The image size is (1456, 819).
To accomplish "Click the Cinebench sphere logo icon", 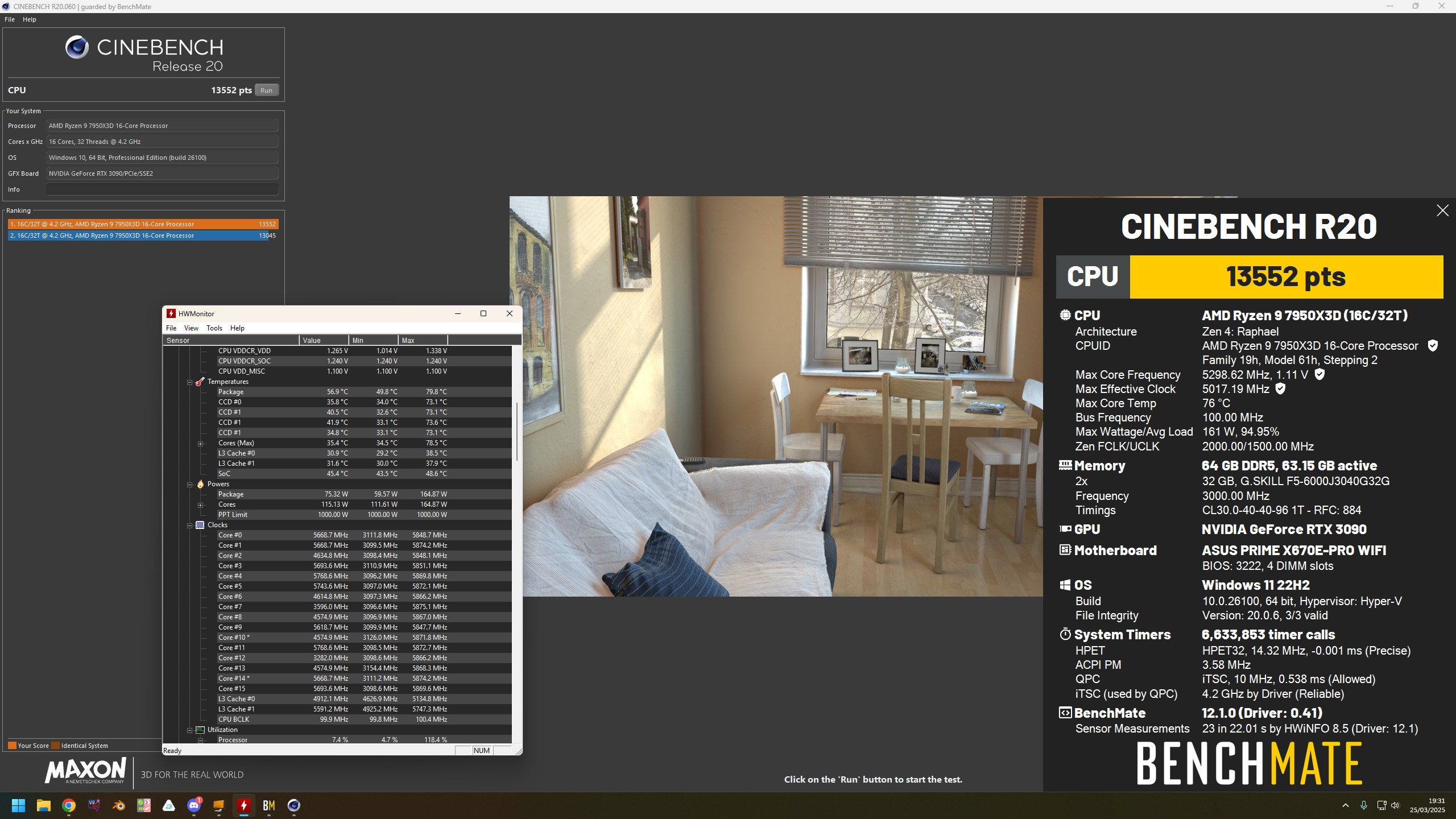I will (x=77, y=47).
